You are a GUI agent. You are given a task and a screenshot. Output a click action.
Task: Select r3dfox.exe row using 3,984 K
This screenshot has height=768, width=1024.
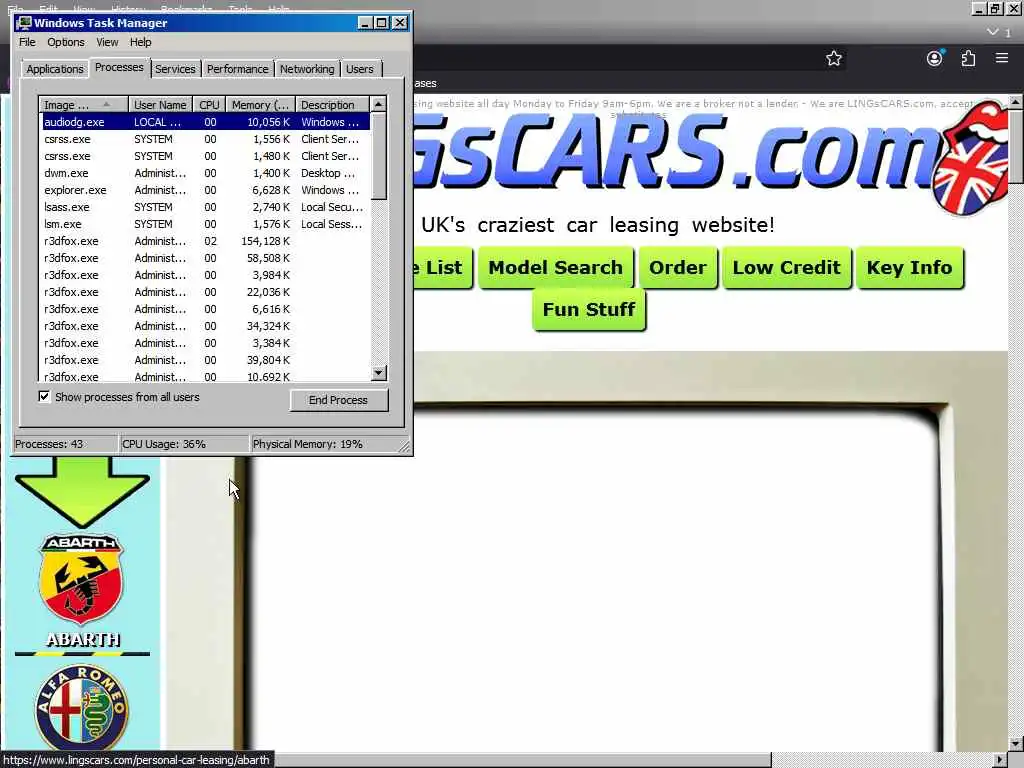pyautogui.click(x=204, y=275)
